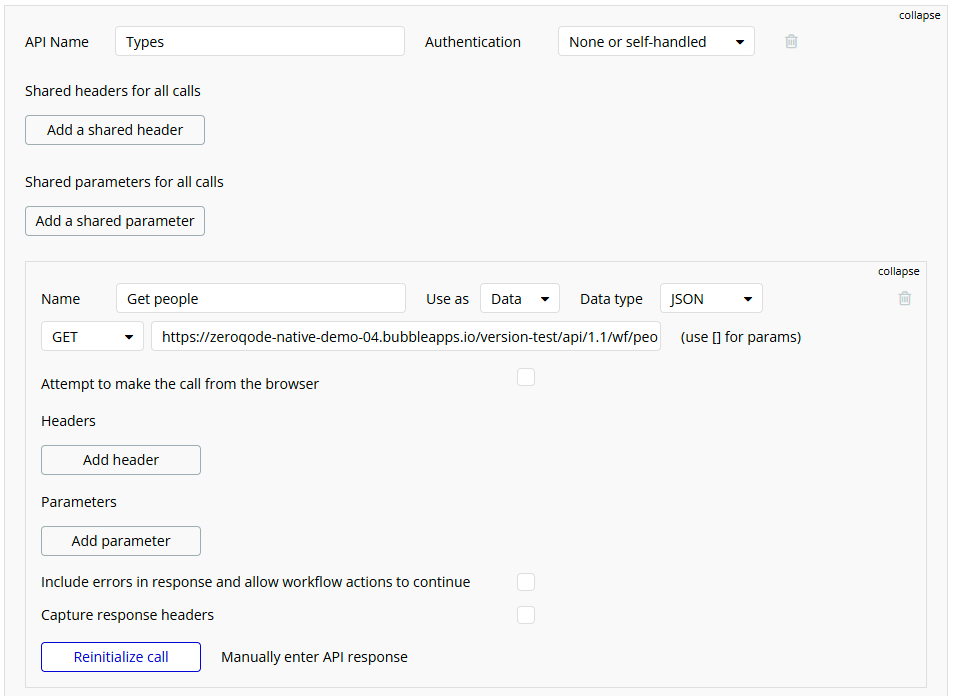Delete the Types API using top trash icon
The width and height of the screenshot is (954, 696).
[x=791, y=42]
